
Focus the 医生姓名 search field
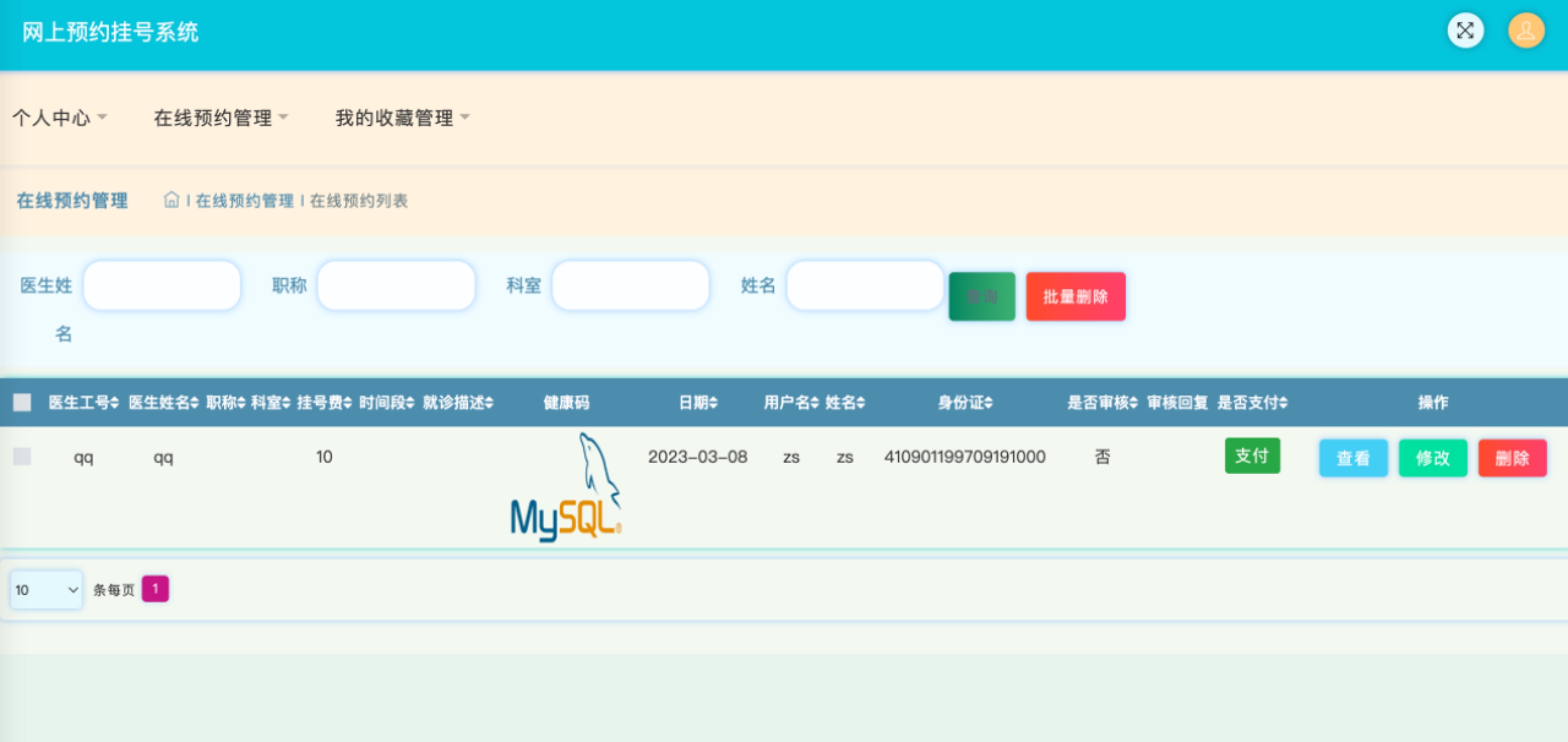162,285
